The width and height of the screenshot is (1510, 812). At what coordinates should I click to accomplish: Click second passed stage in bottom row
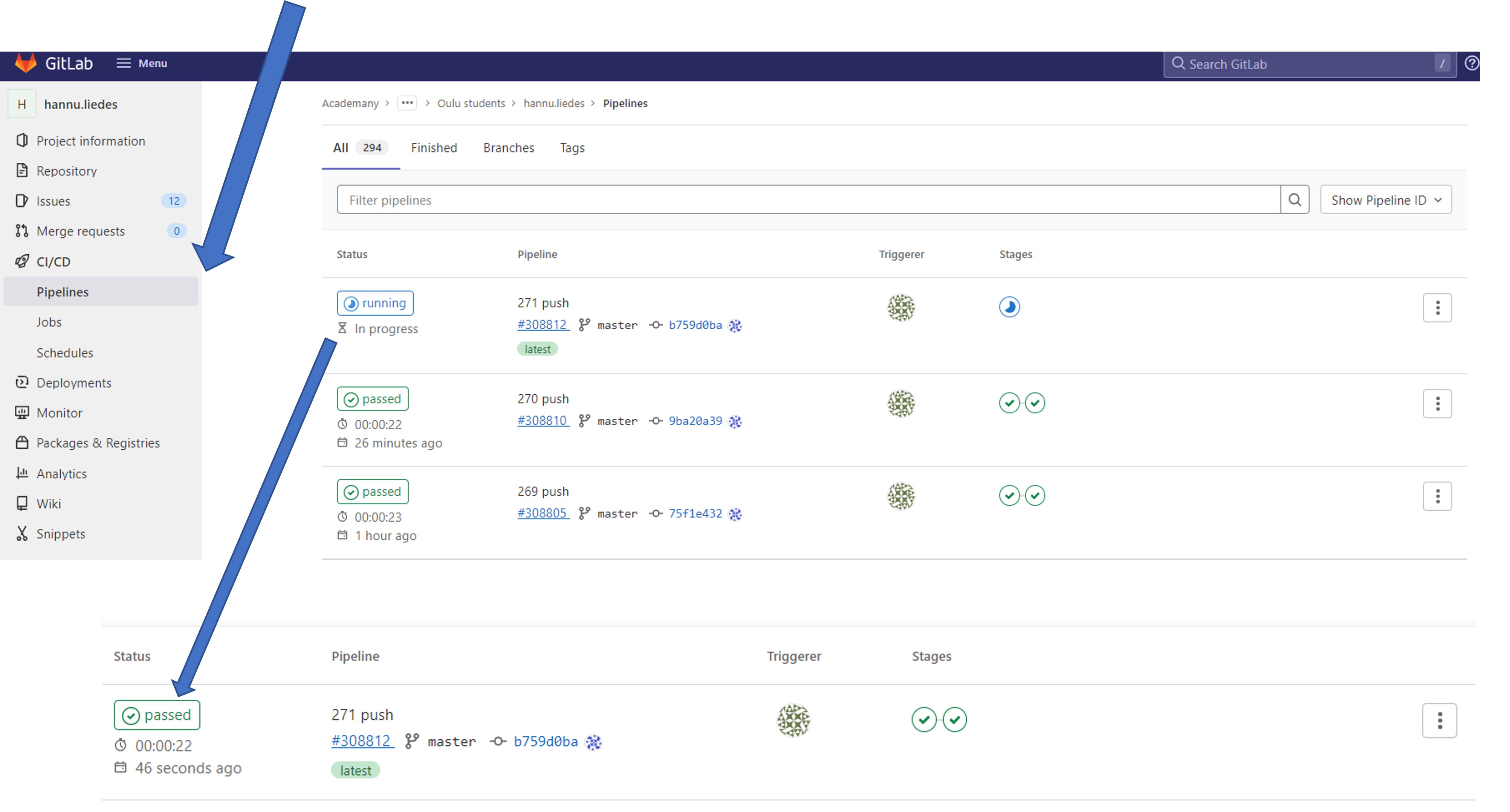point(954,719)
